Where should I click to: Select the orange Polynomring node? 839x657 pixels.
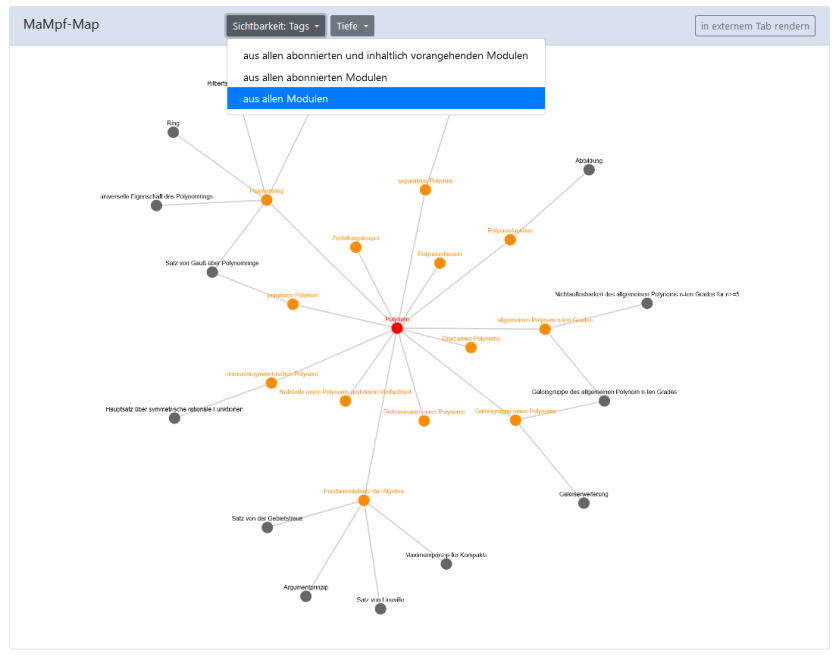pyautogui.click(x=266, y=200)
